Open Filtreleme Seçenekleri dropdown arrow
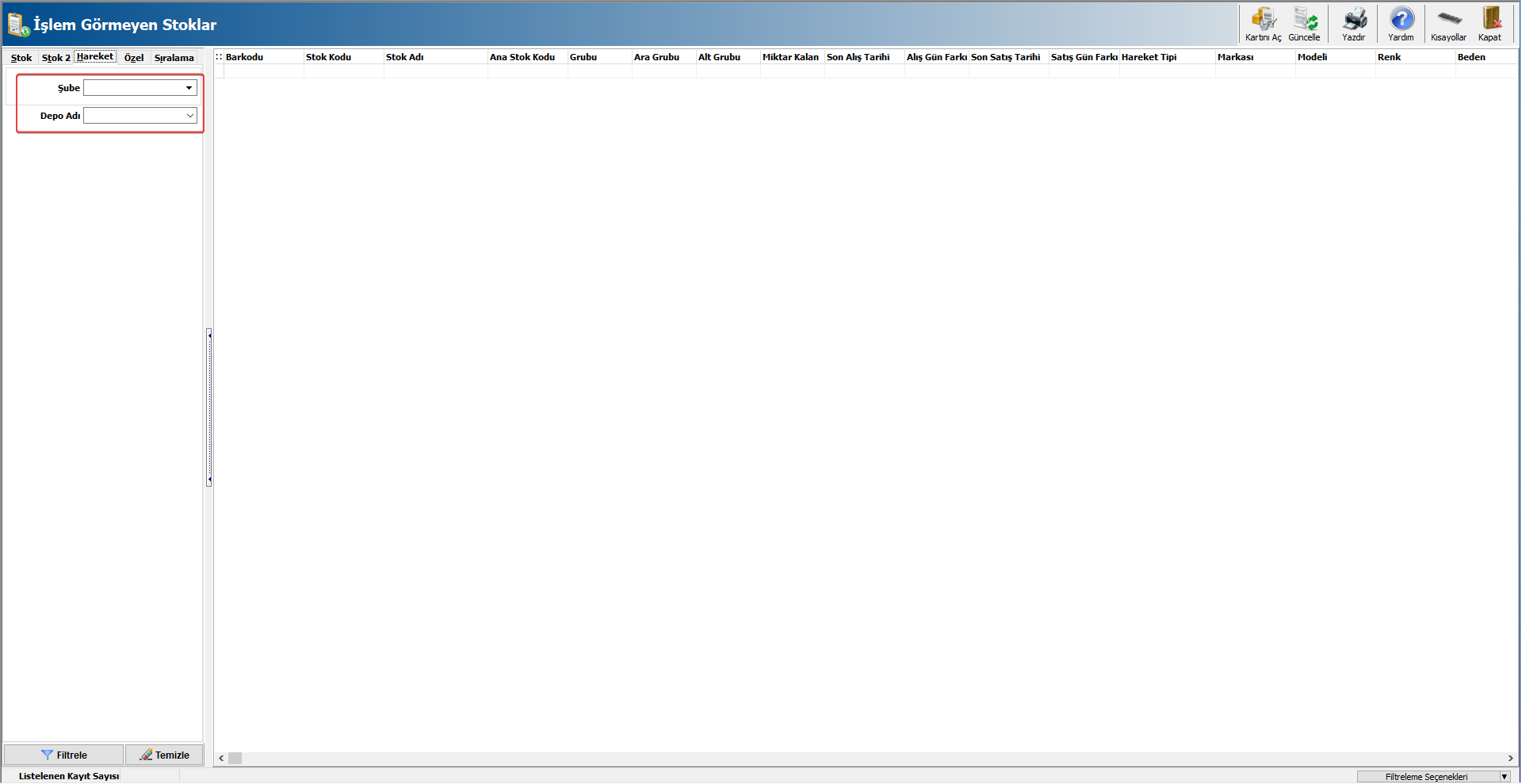This screenshot has height=784, width=1522. coord(1504,777)
